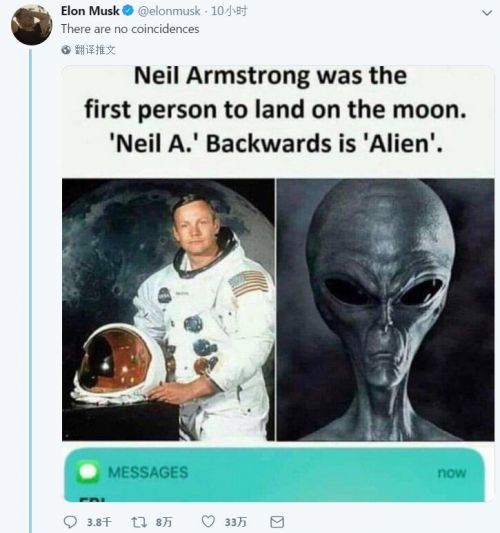
Task: Share tweet via envelope icon
Action: pos(277,522)
